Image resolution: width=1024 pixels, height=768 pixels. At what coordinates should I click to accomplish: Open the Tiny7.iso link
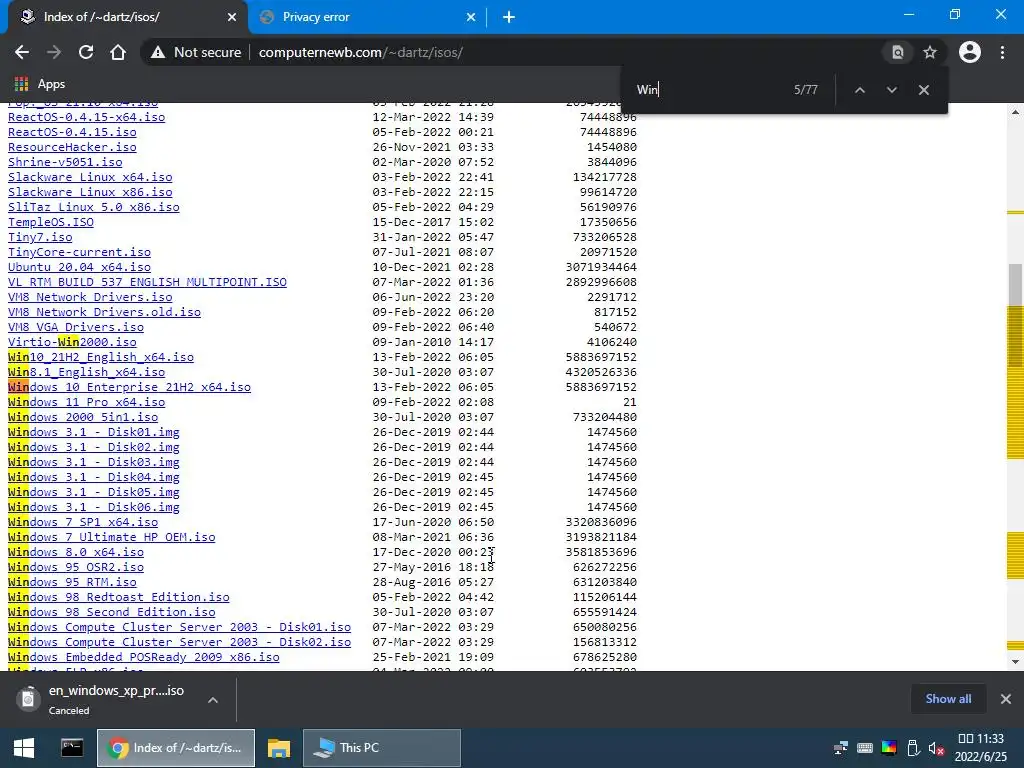click(x=40, y=237)
